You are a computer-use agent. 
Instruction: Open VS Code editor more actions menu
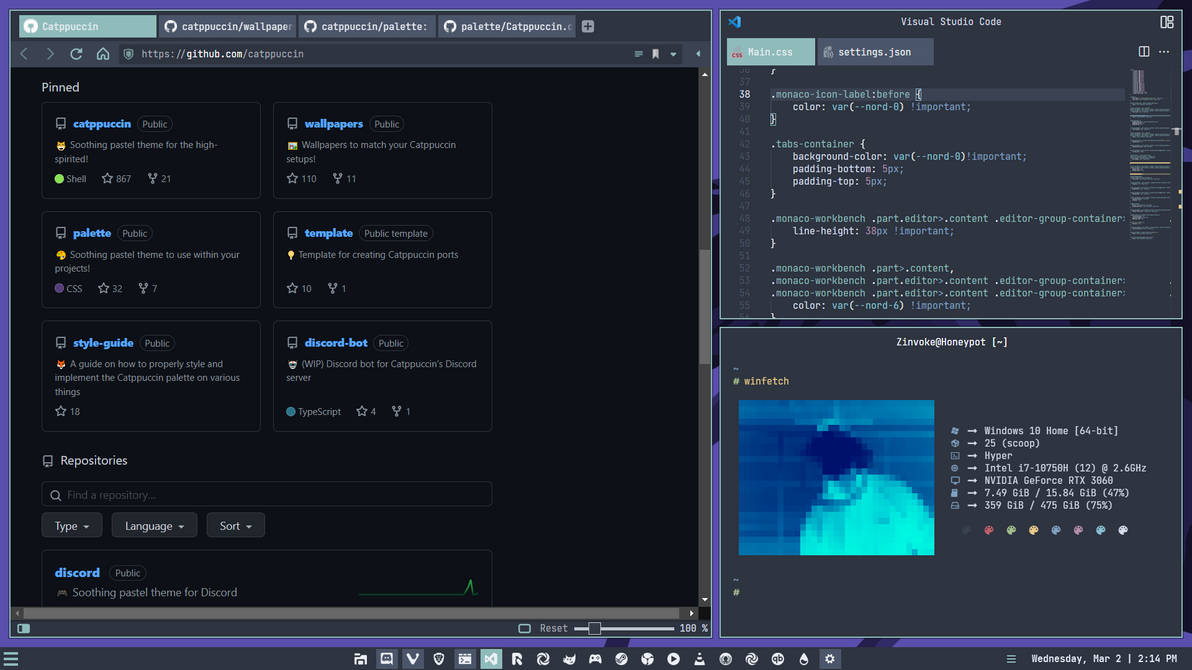[1164, 52]
